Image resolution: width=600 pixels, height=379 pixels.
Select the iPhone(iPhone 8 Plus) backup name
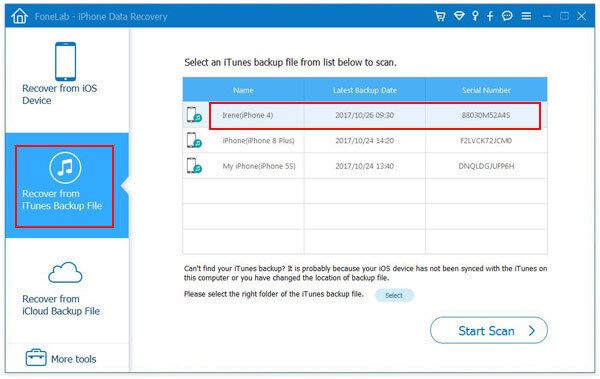(x=259, y=140)
